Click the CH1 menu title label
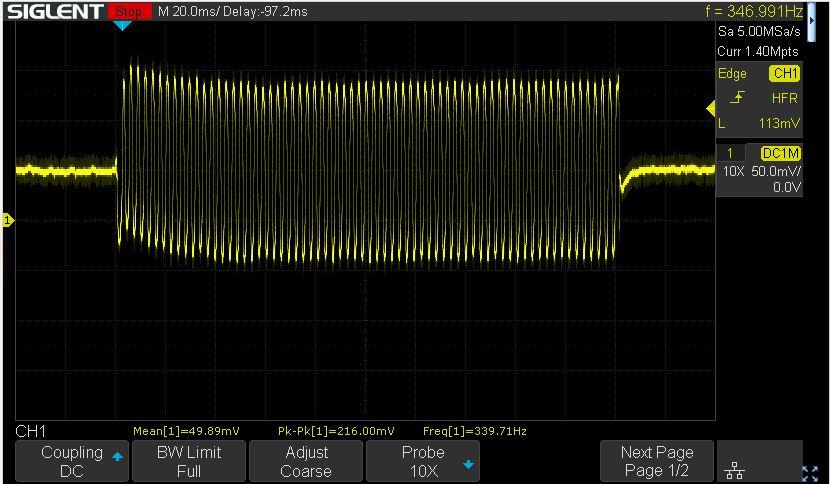Image resolution: width=830 pixels, height=484 pixels. pos(31,432)
